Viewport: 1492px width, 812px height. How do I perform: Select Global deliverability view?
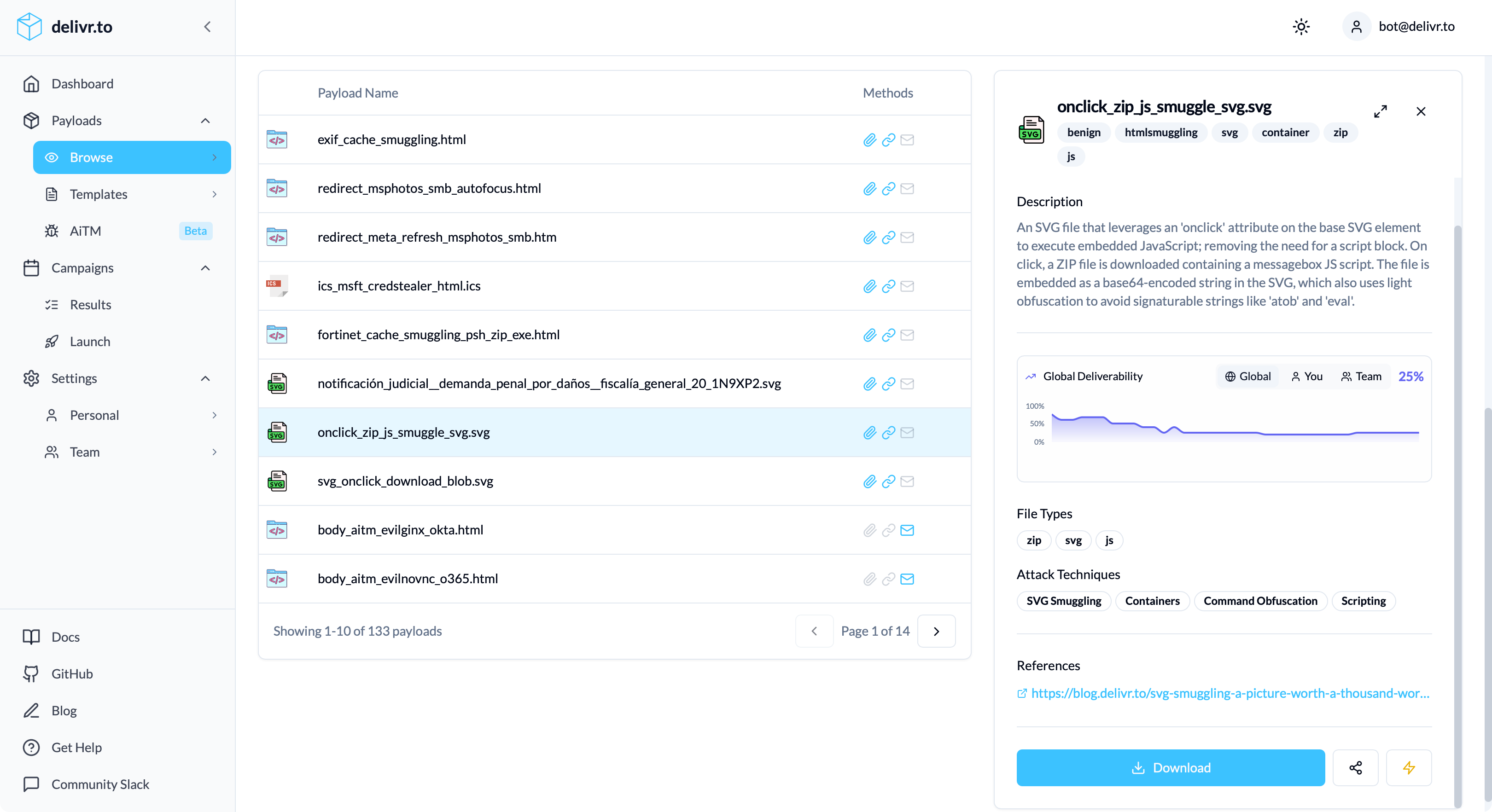click(x=1247, y=377)
